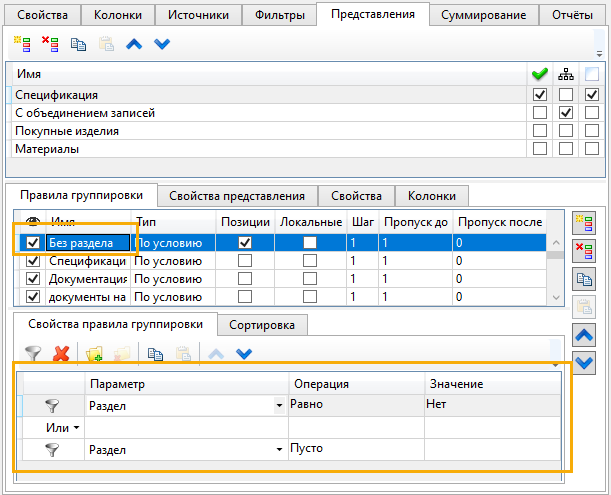This screenshot has height=495, width=611.
Task: Move the grouping rule up with the right-side arrow
Action: click(587, 336)
